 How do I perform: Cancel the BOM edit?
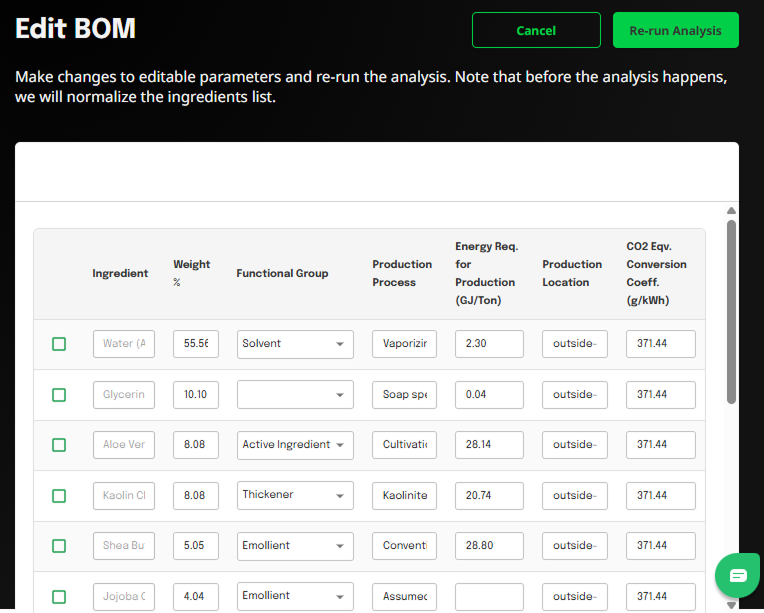click(536, 30)
